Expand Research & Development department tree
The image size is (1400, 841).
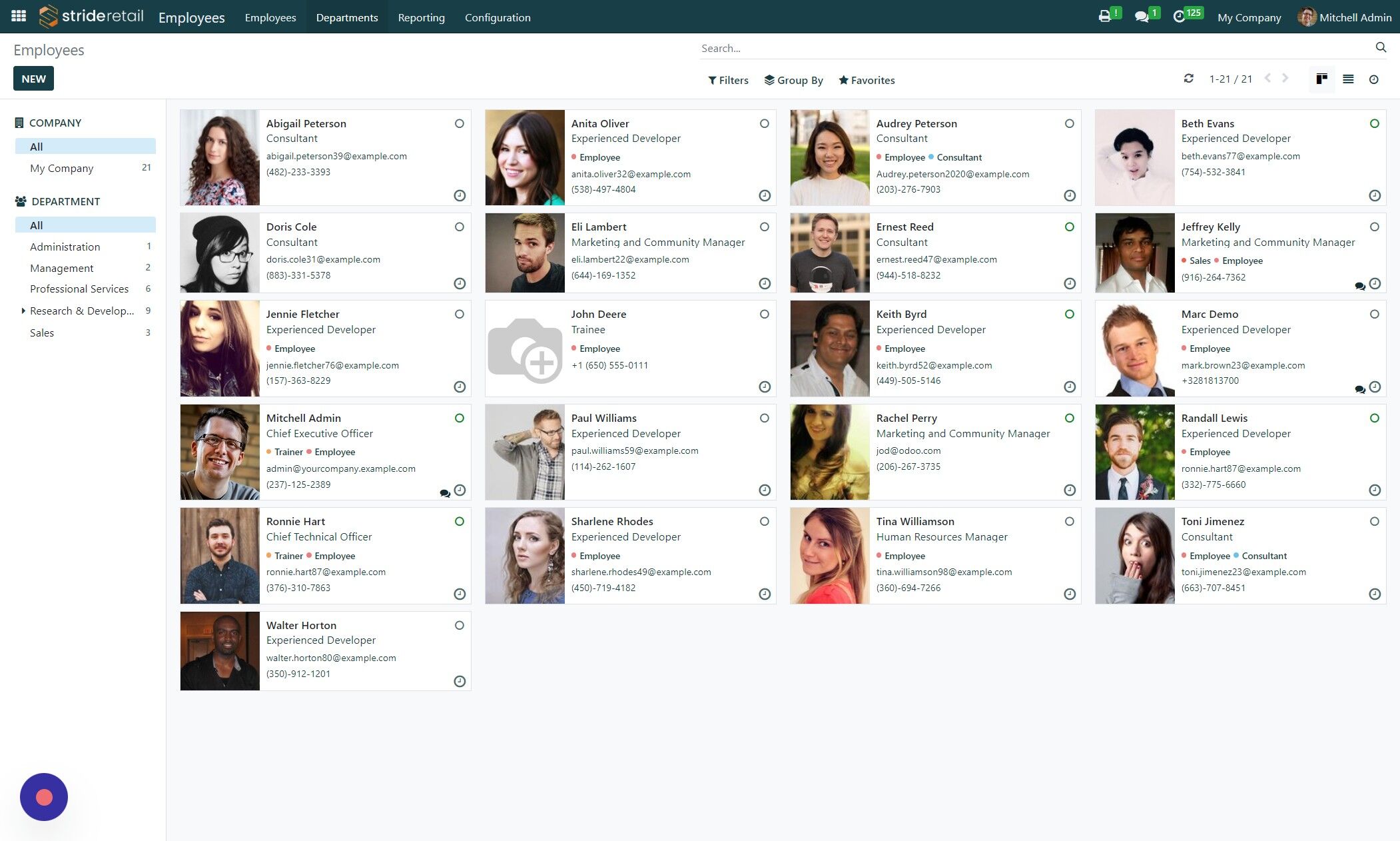23,311
